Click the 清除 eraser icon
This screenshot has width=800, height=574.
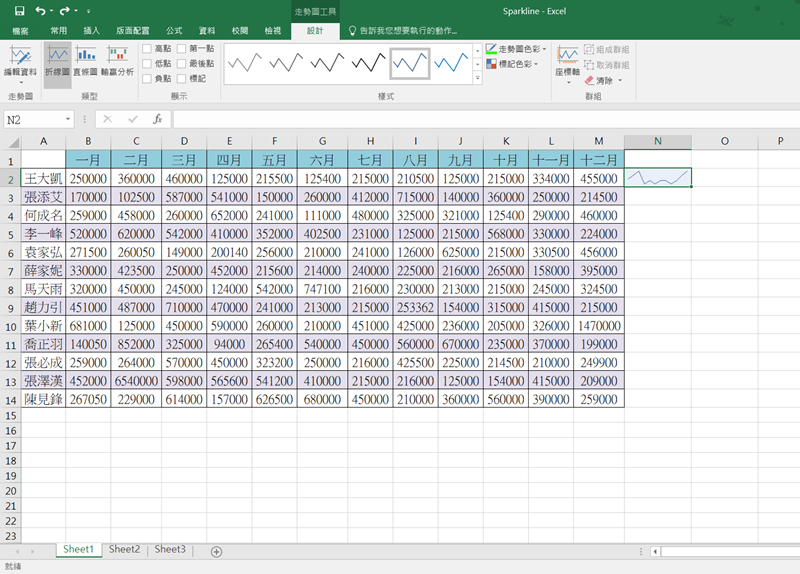click(589, 80)
